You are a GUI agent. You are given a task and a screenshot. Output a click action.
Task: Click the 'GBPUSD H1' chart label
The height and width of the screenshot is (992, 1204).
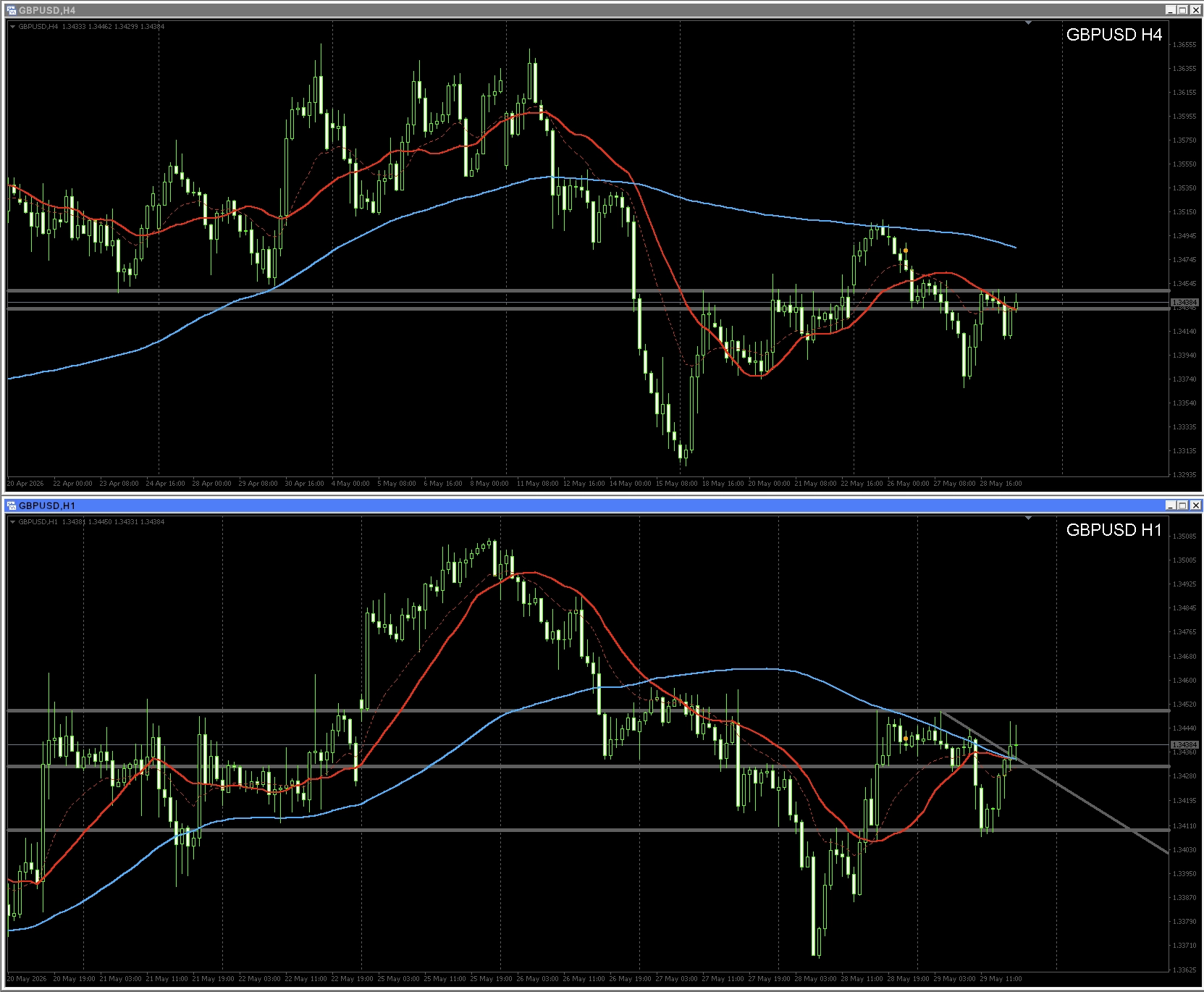(x=1114, y=530)
